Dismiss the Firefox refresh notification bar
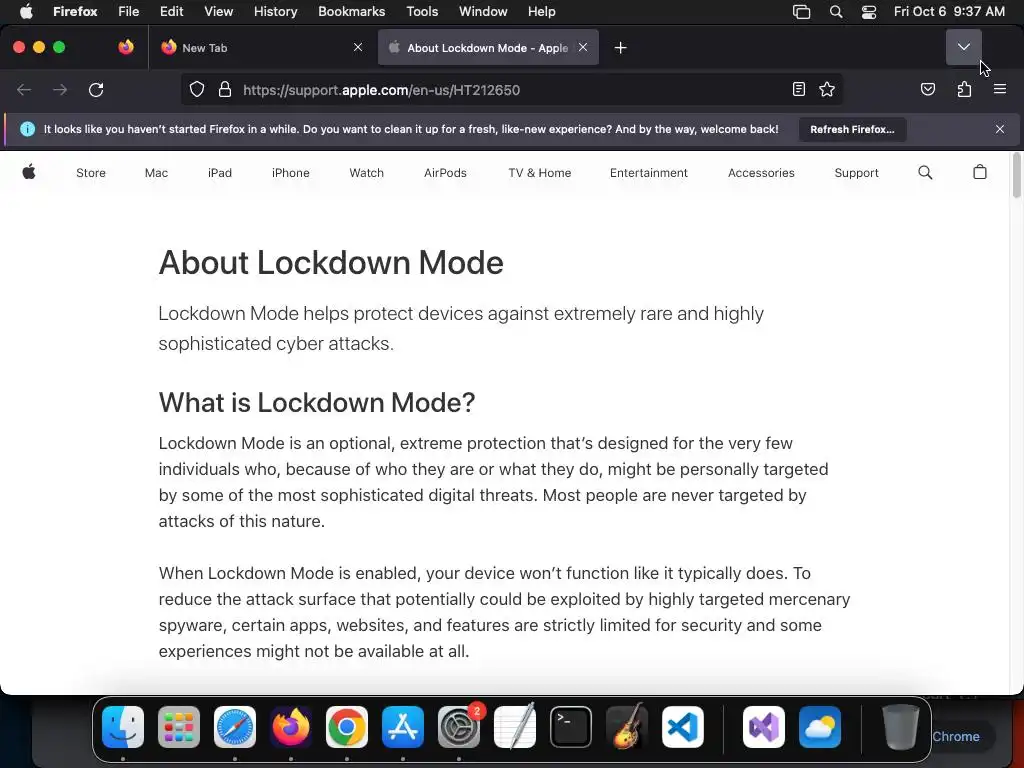 coord(1000,129)
